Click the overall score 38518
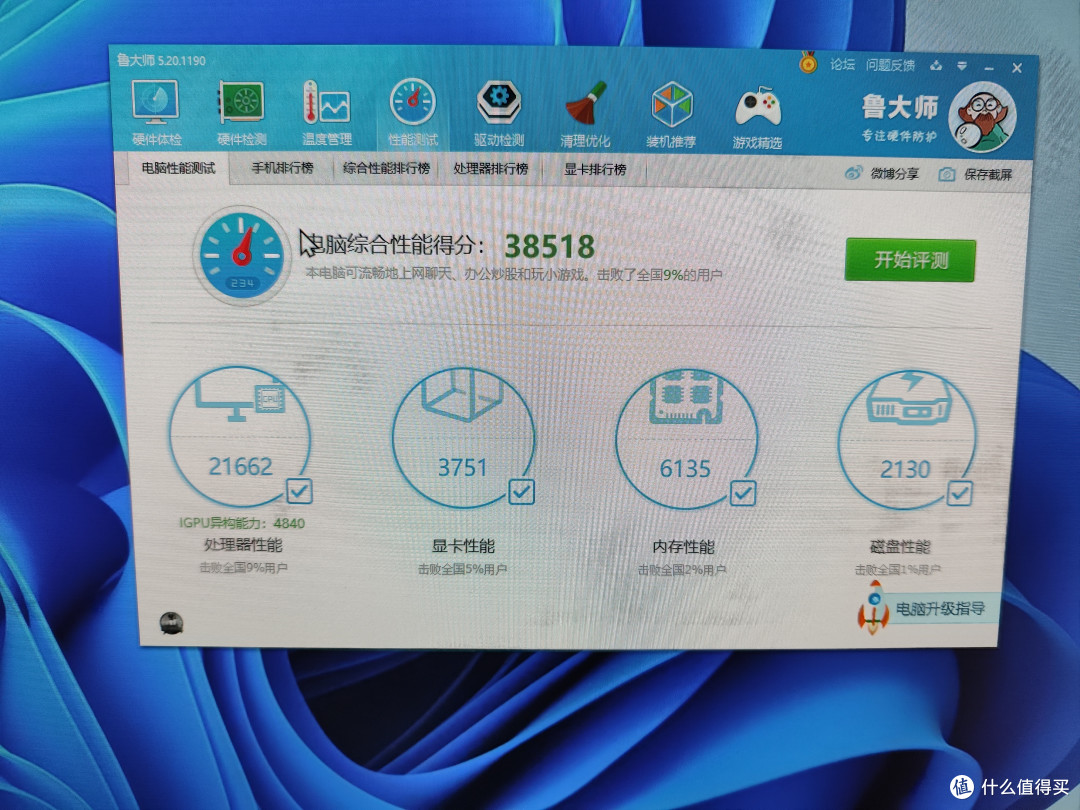 [x=550, y=246]
